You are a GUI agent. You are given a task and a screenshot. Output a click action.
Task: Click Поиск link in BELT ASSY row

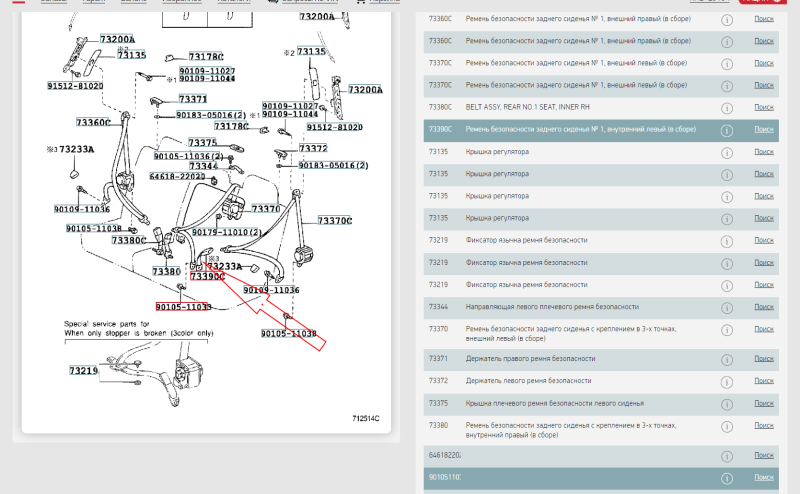pyautogui.click(x=763, y=107)
